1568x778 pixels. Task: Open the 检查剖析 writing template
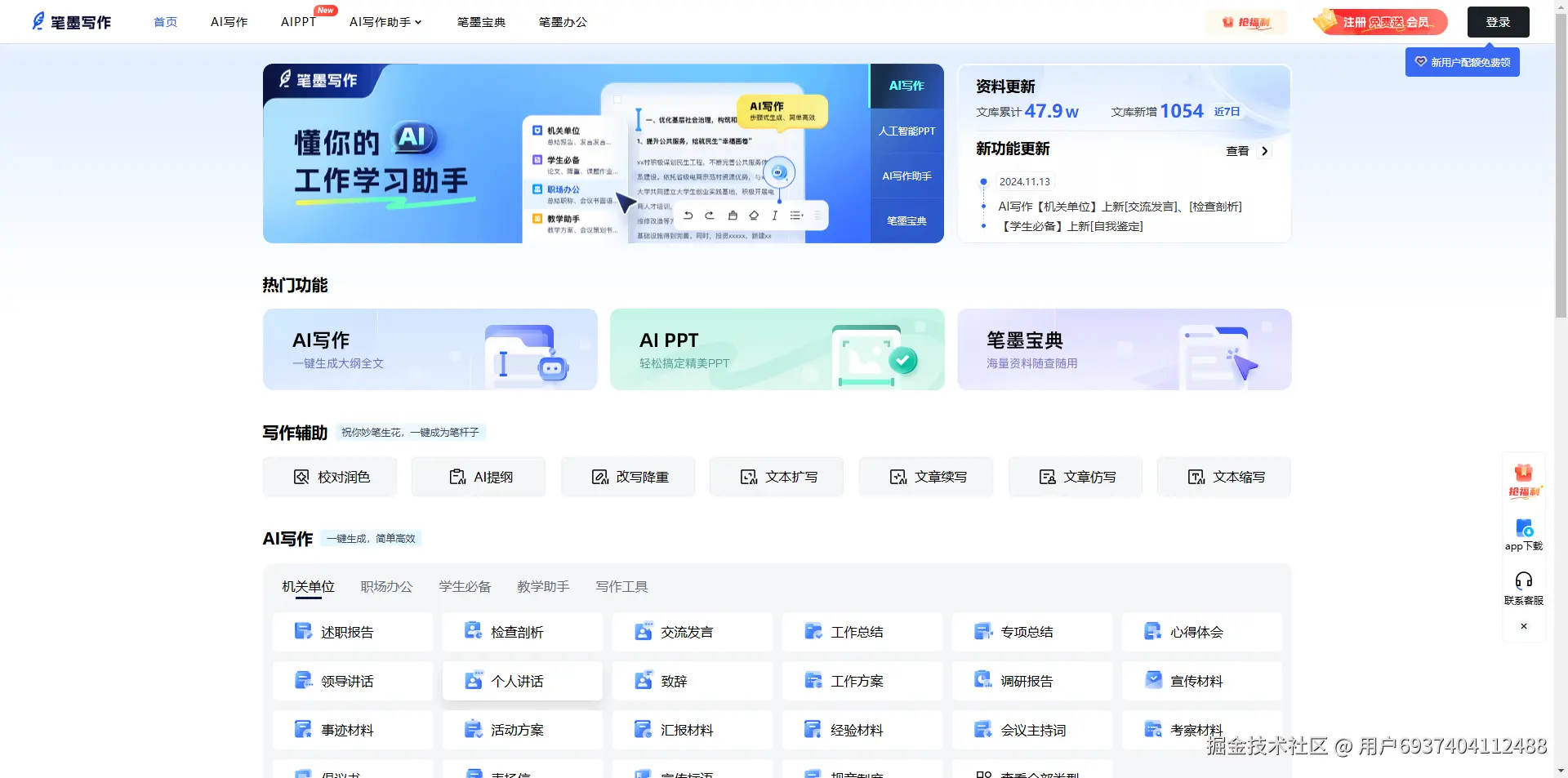(522, 632)
